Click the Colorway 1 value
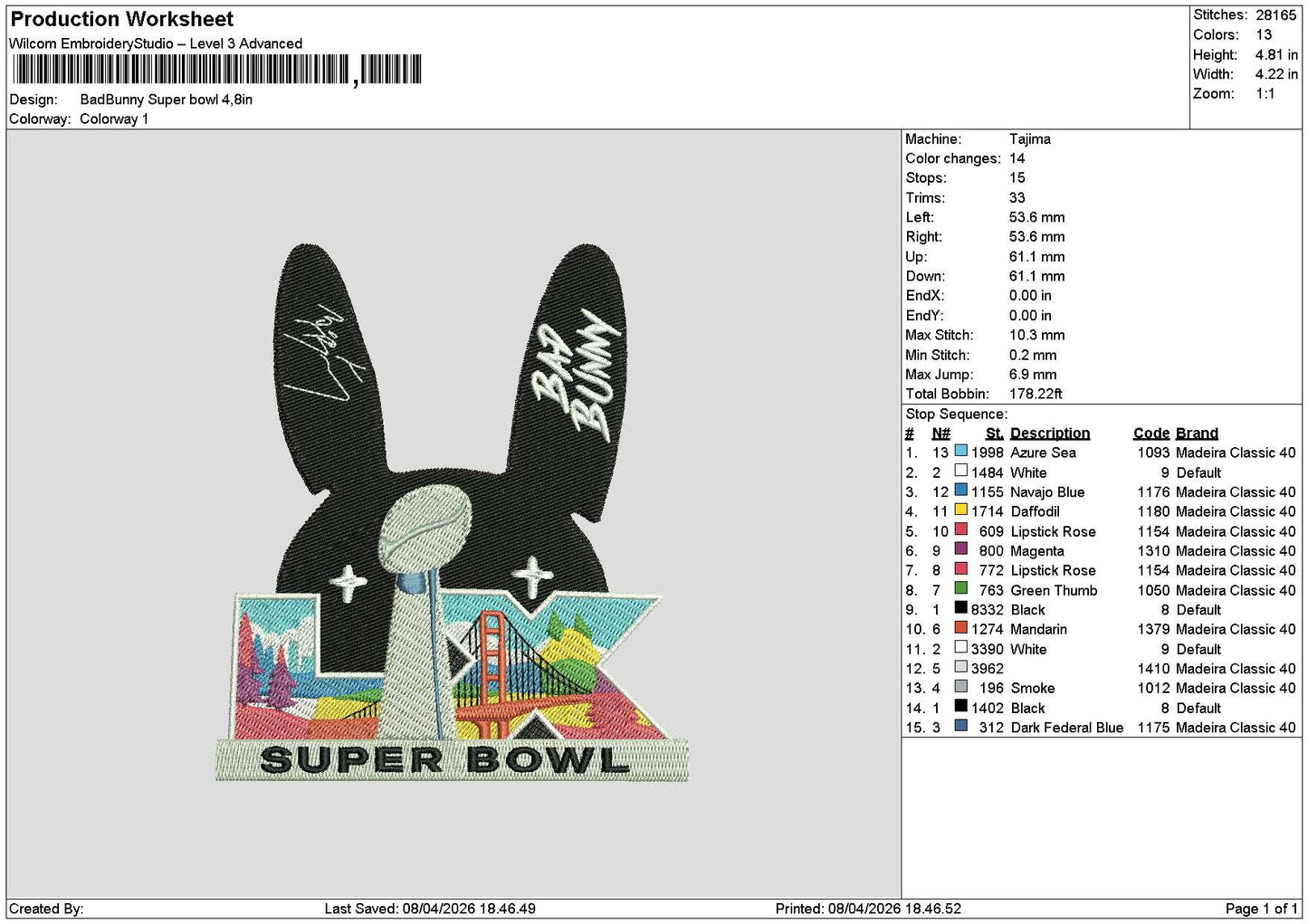This screenshot has height=924, width=1308. tap(114, 119)
